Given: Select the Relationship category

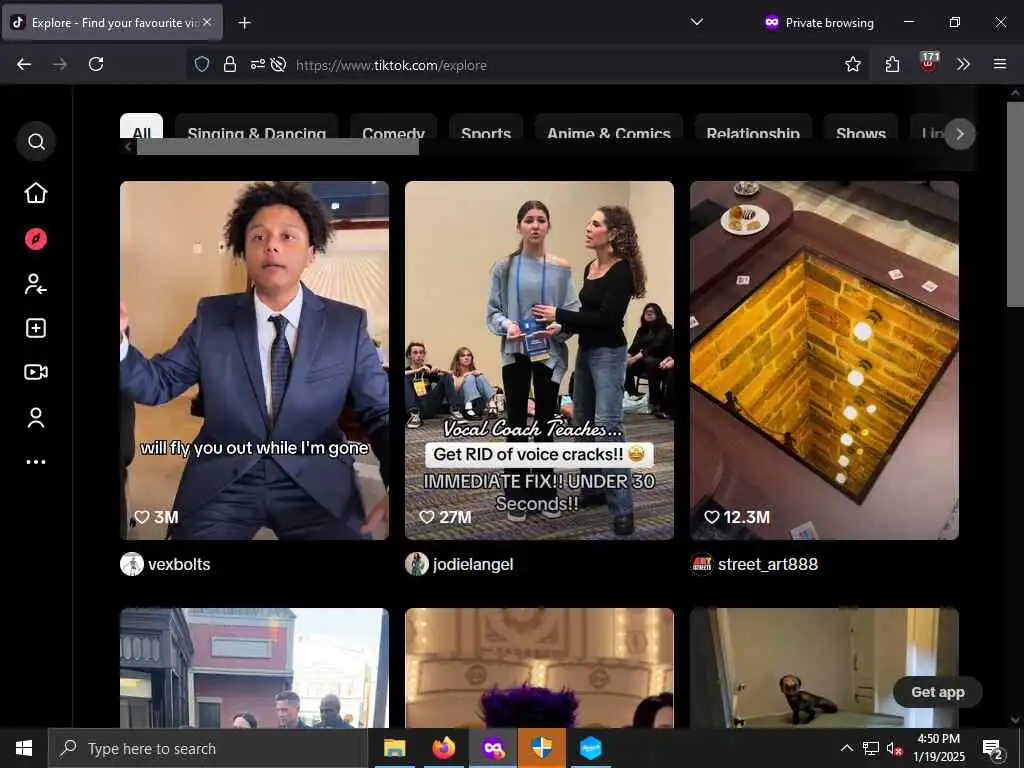Looking at the screenshot, I should tap(753, 127).
